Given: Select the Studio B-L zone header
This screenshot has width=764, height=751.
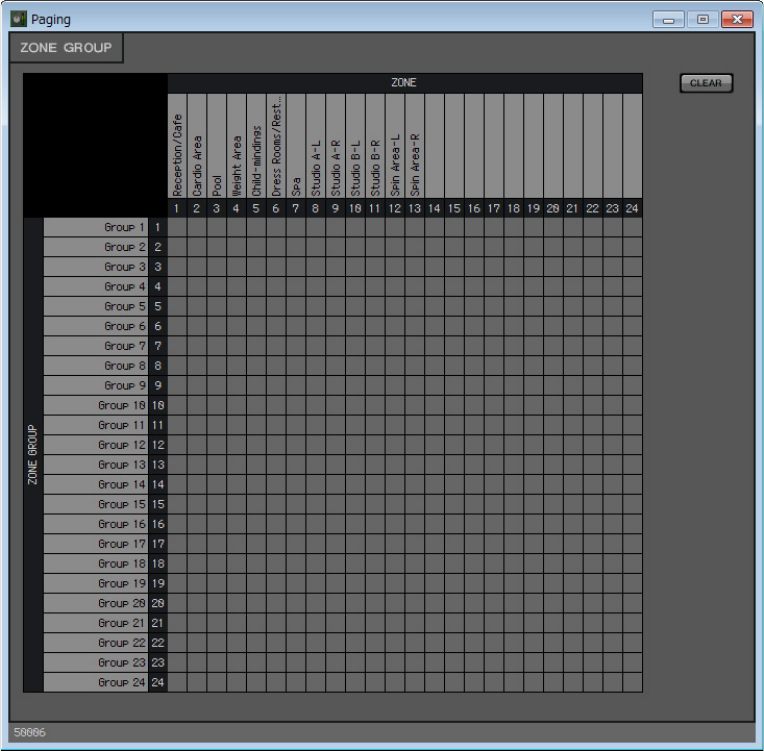Looking at the screenshot, I should [355, 146].
